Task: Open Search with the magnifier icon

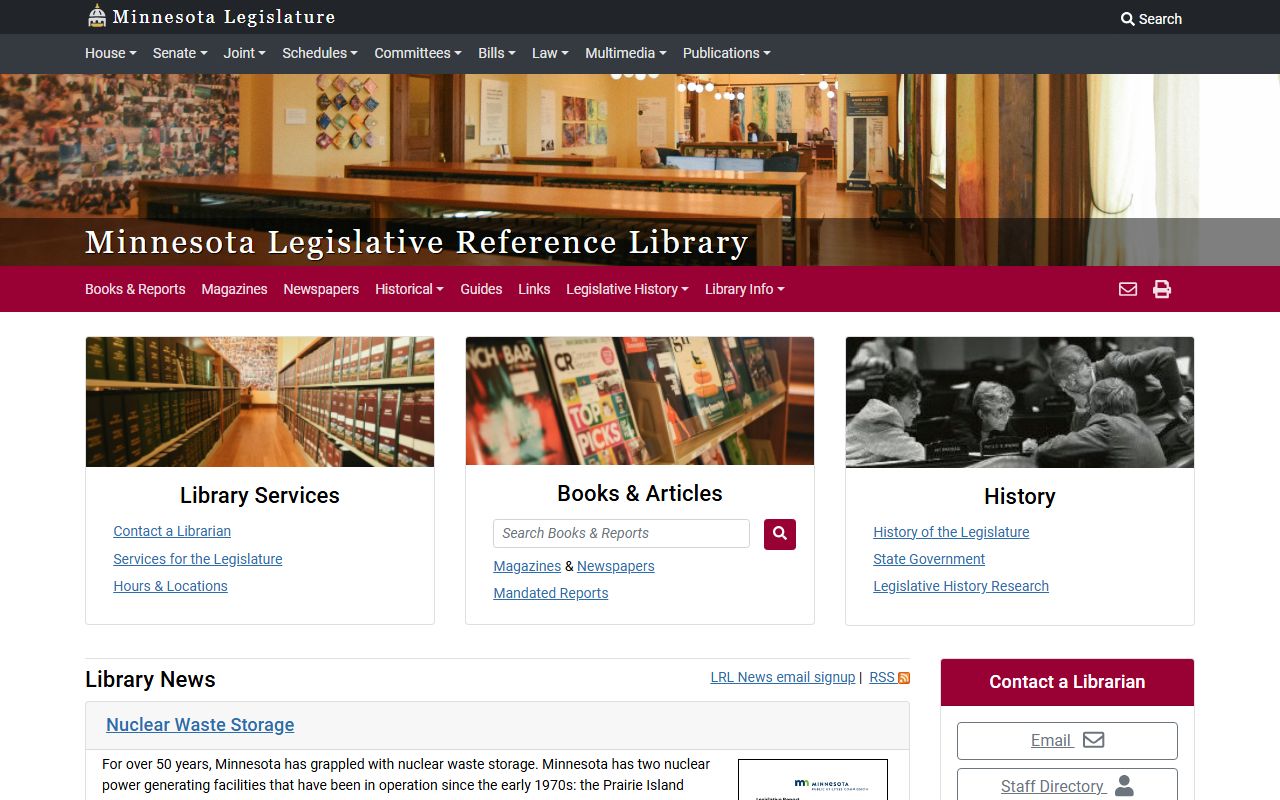Action: pos(1151,19)
